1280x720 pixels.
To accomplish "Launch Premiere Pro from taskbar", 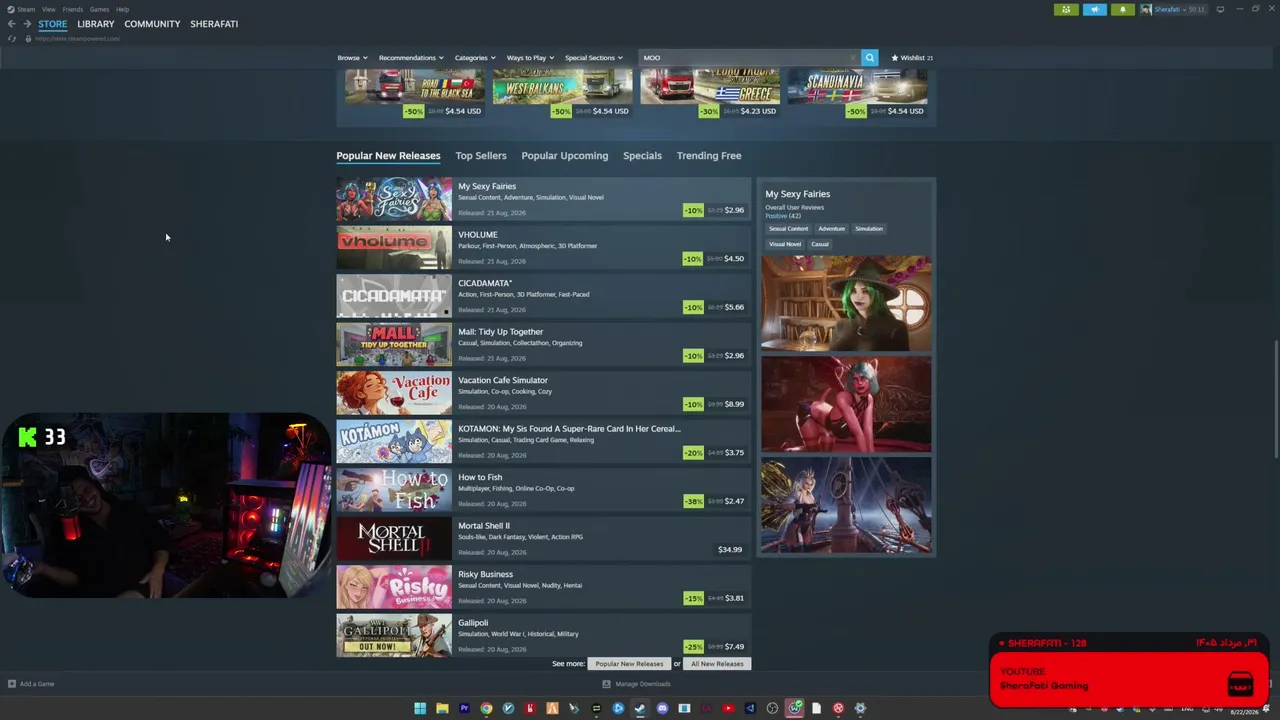I will [464, 708].
